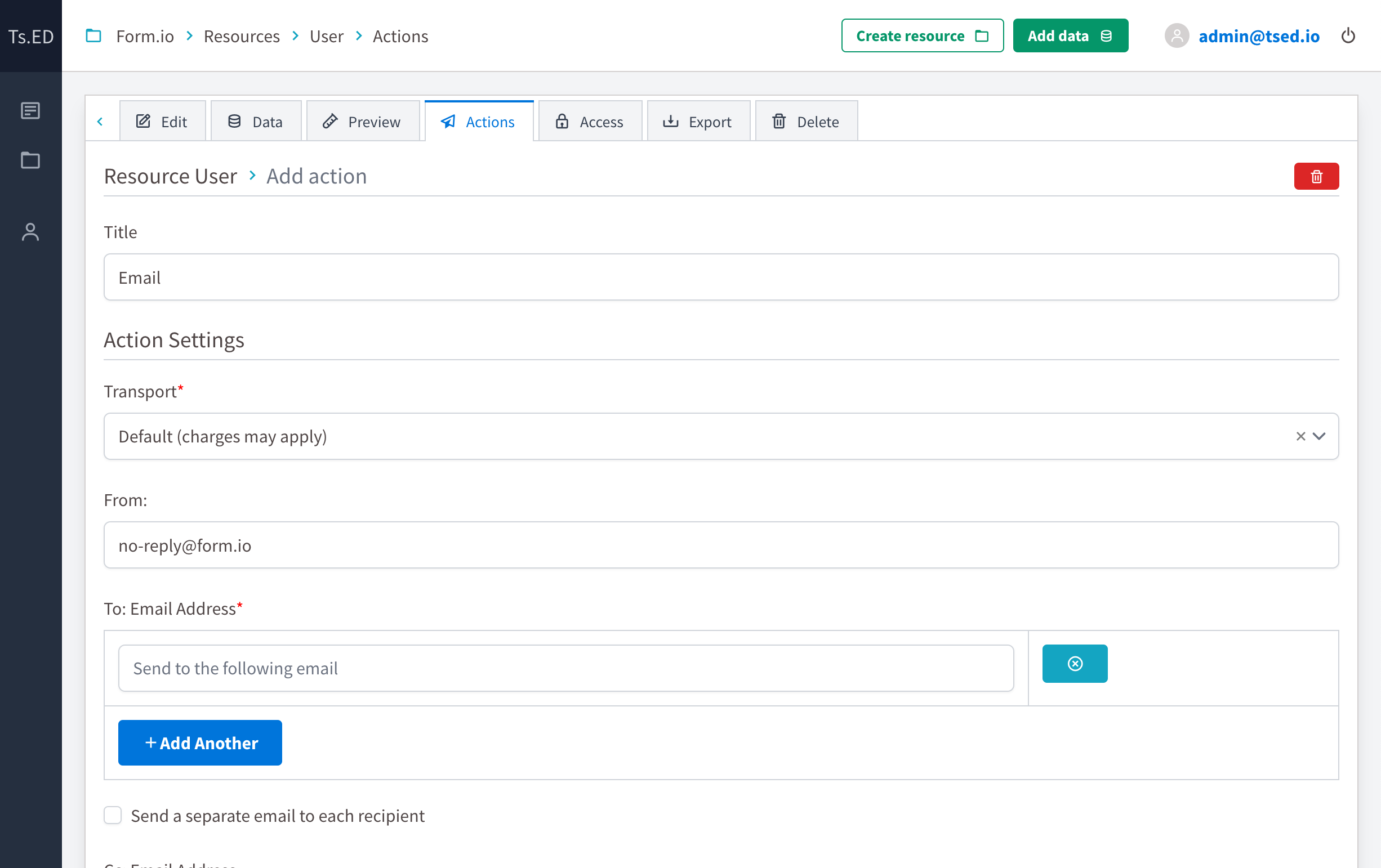Click the Edit pencil icon
This screenshot has width=1381, height=868.
click(x=143, y=121)
